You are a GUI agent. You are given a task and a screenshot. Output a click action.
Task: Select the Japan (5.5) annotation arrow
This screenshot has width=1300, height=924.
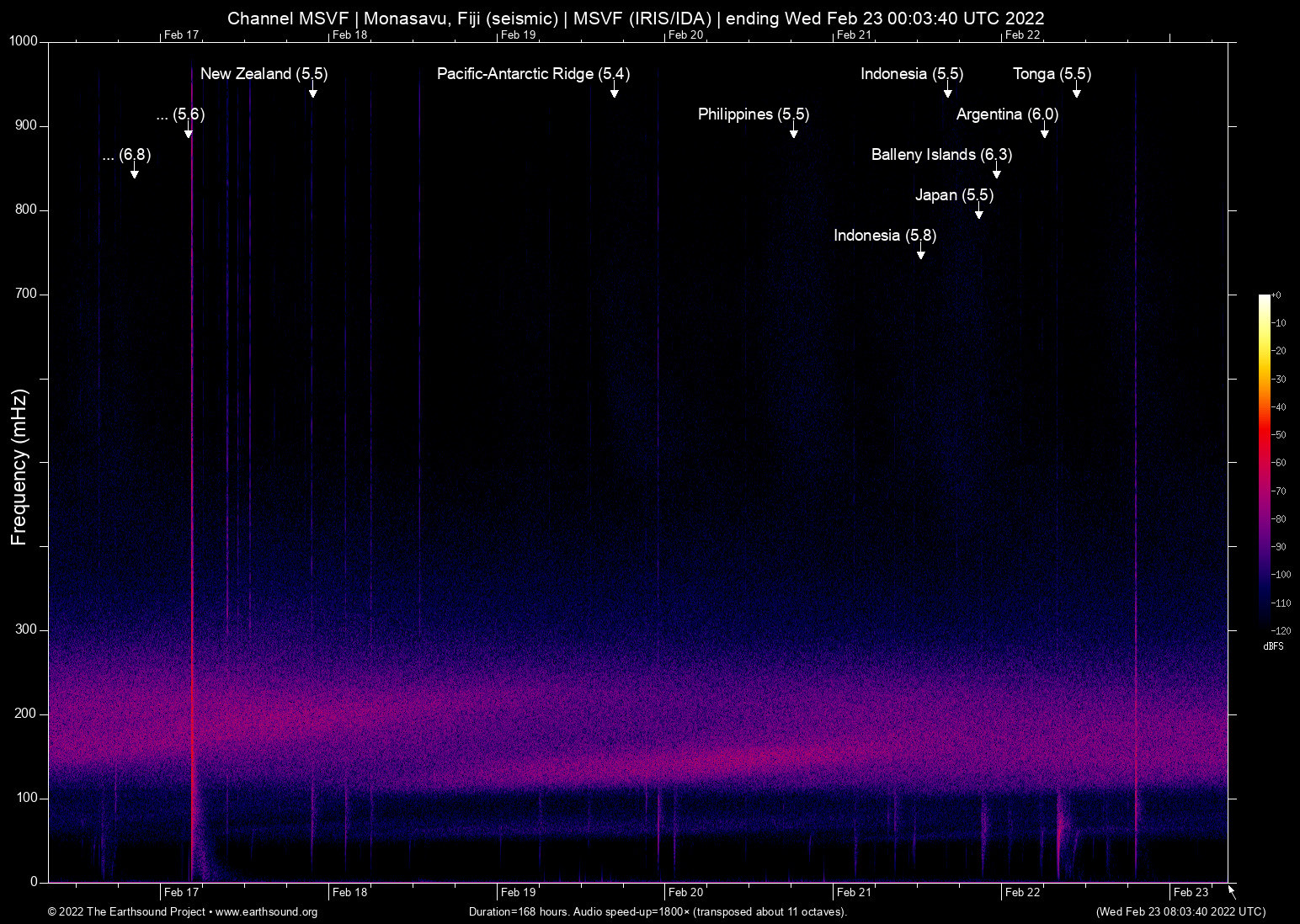[x=978, y=213]
